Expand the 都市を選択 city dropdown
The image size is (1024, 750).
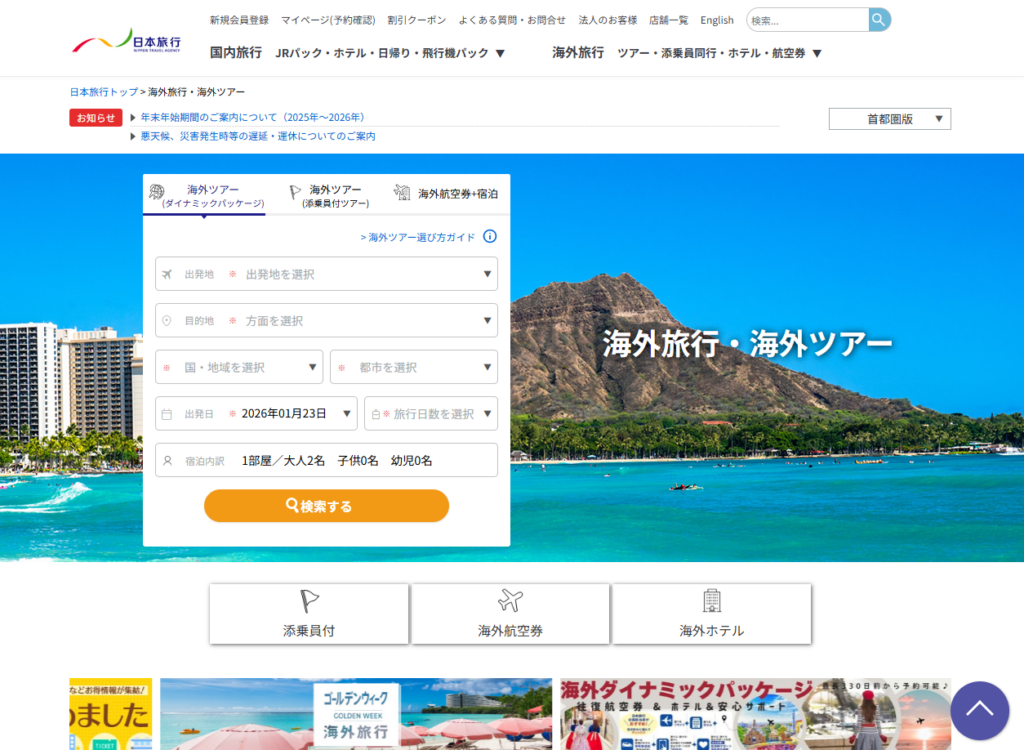click(414, 367)
